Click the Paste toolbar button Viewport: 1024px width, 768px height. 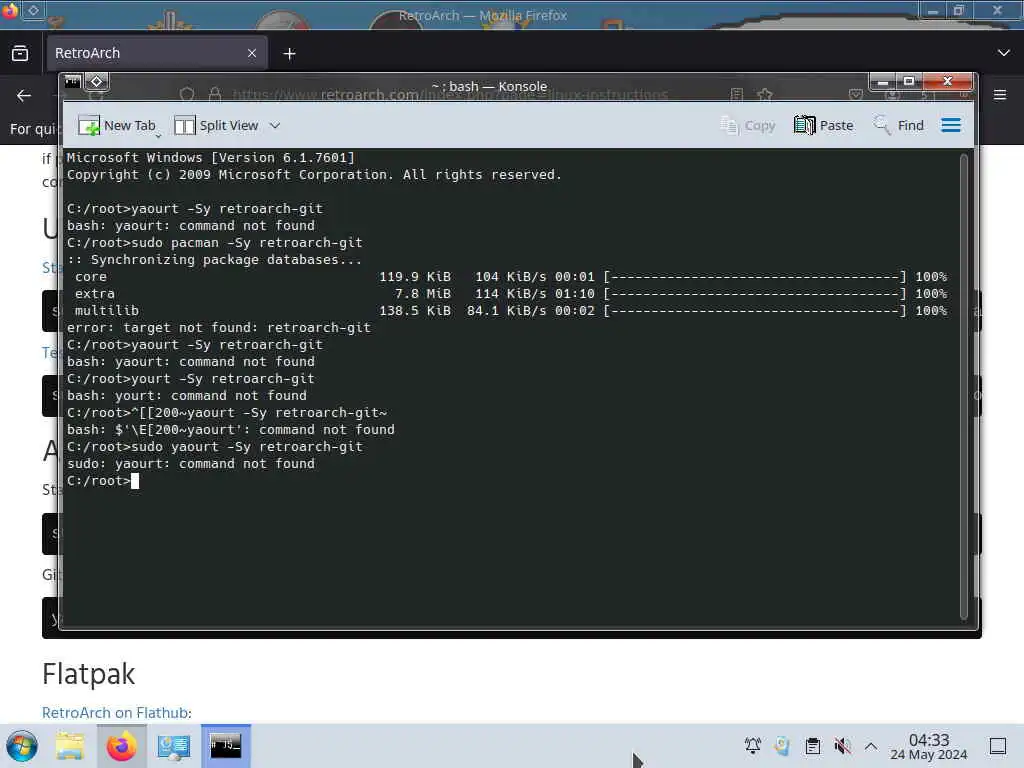[x=824, y=125]
